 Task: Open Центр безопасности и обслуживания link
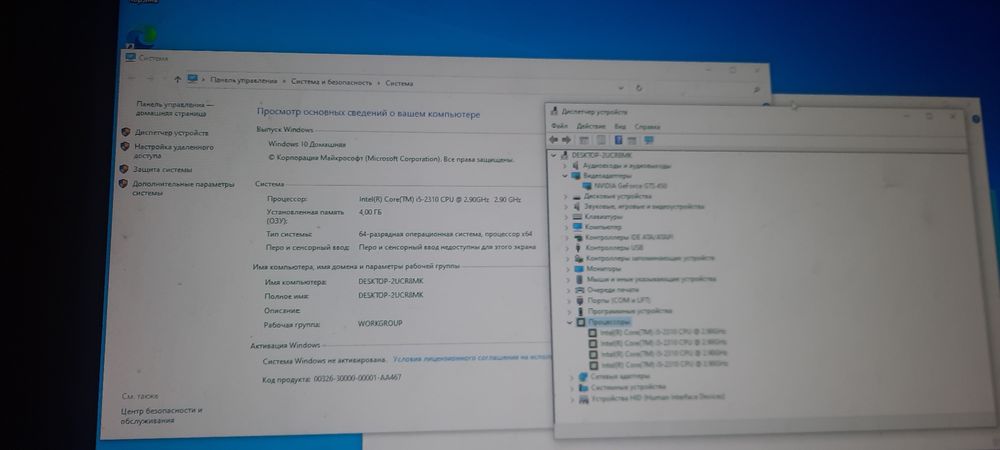coord(161,416)
